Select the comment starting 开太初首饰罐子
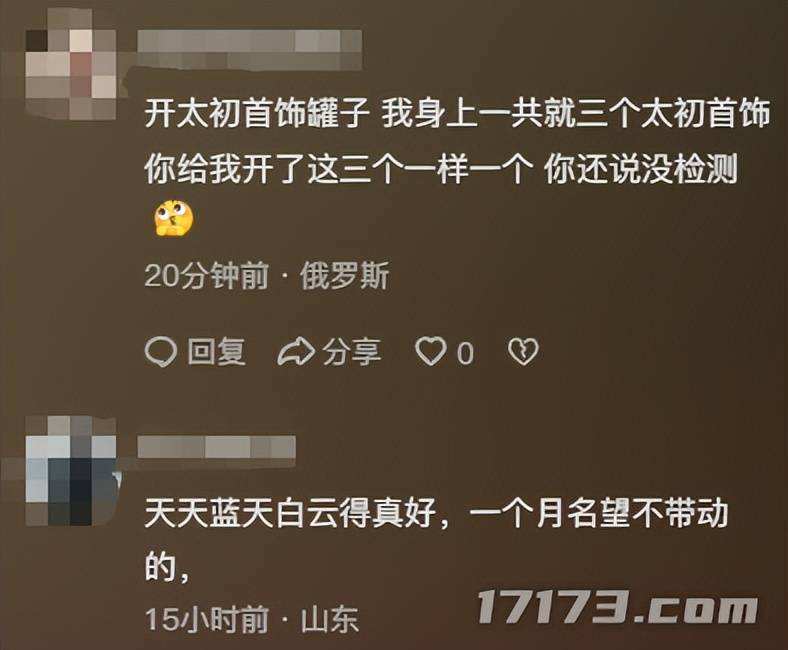 click(457, 168)
